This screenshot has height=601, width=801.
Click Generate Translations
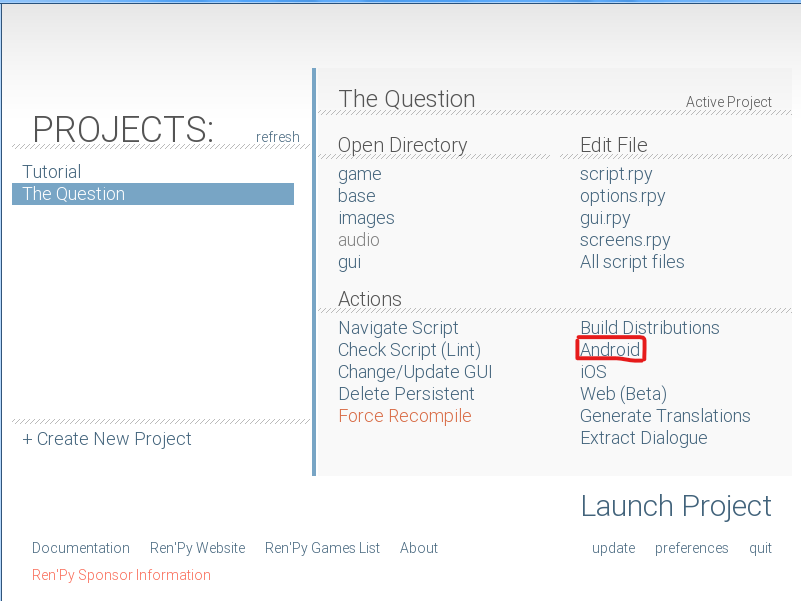(665, 416)
